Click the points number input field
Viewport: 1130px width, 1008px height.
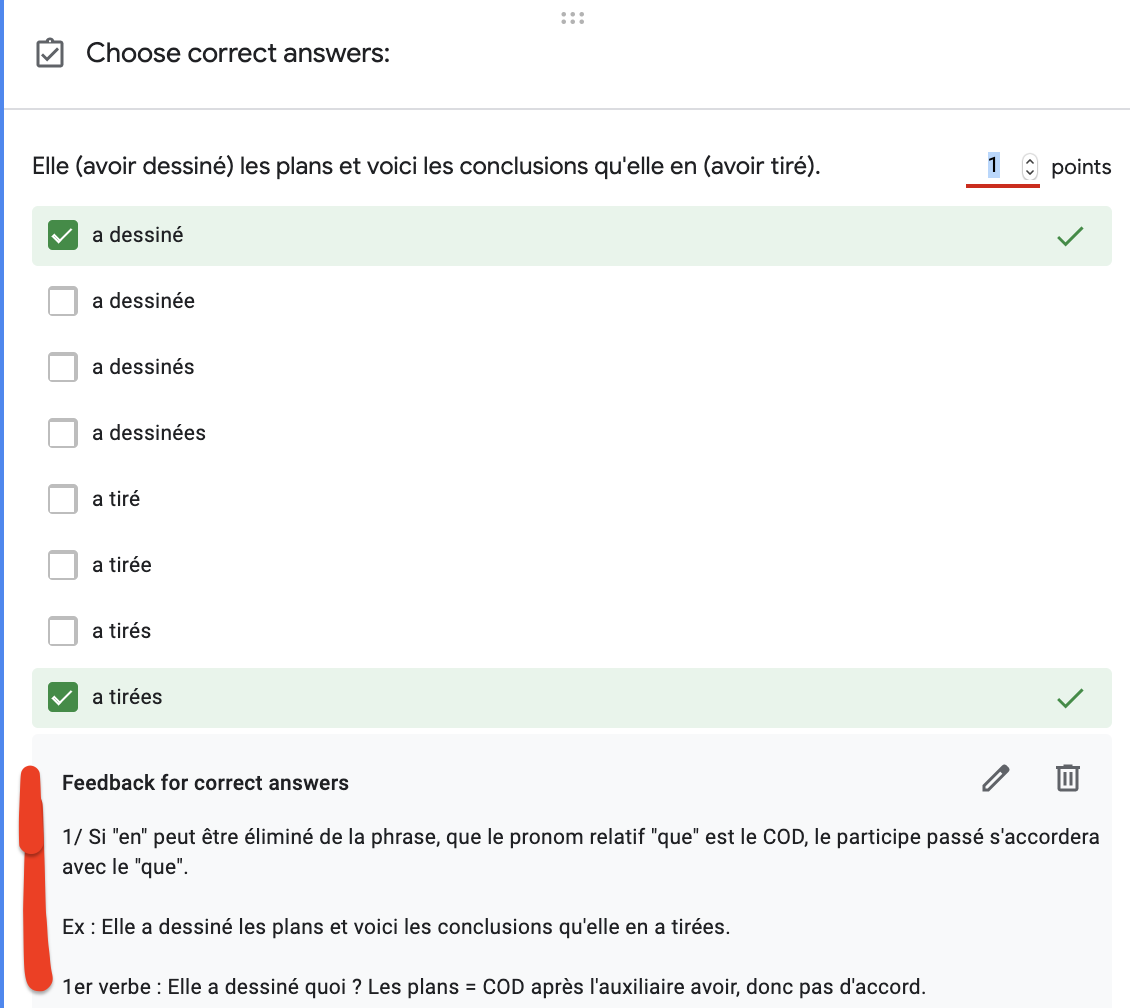993,166
